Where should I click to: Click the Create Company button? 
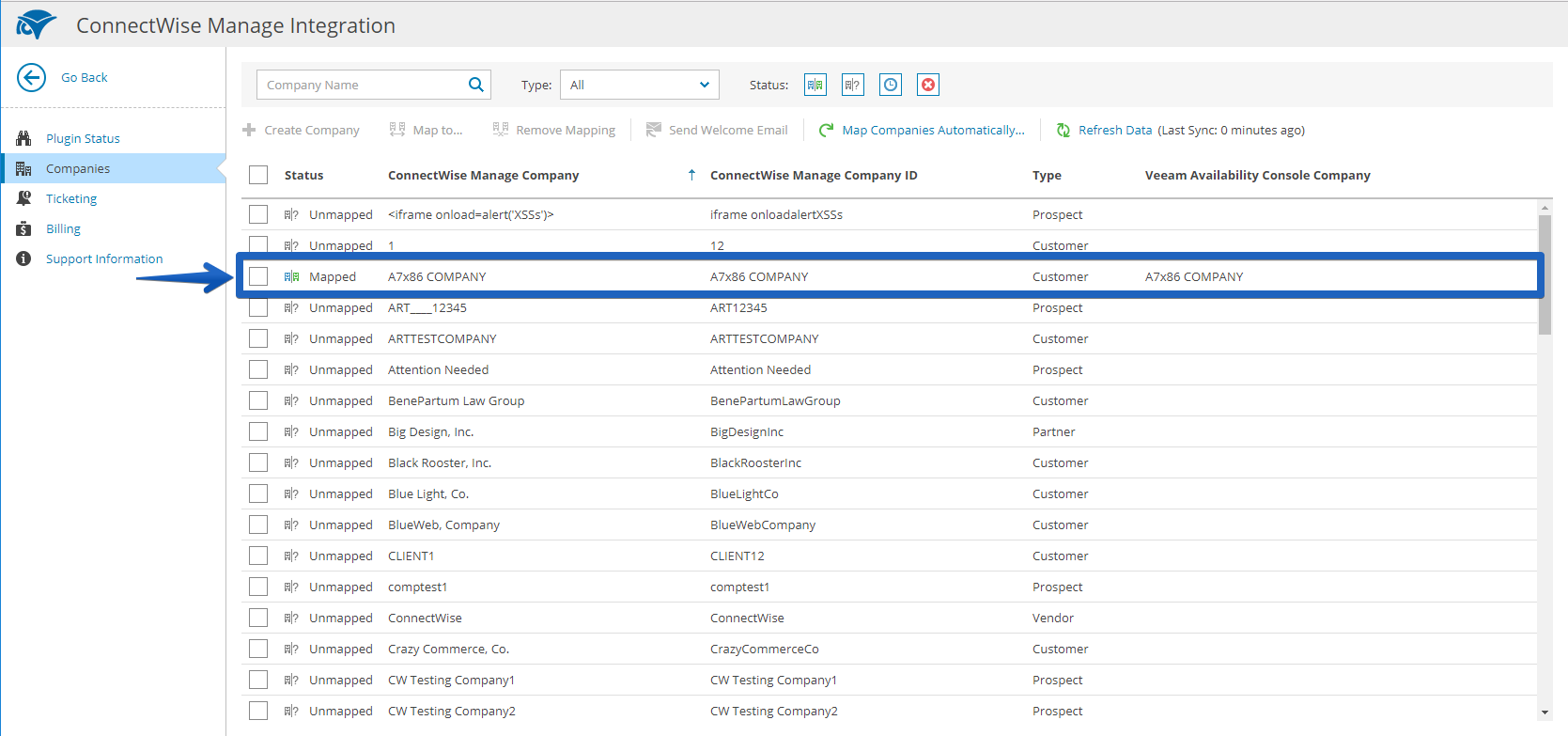(301, 130)
